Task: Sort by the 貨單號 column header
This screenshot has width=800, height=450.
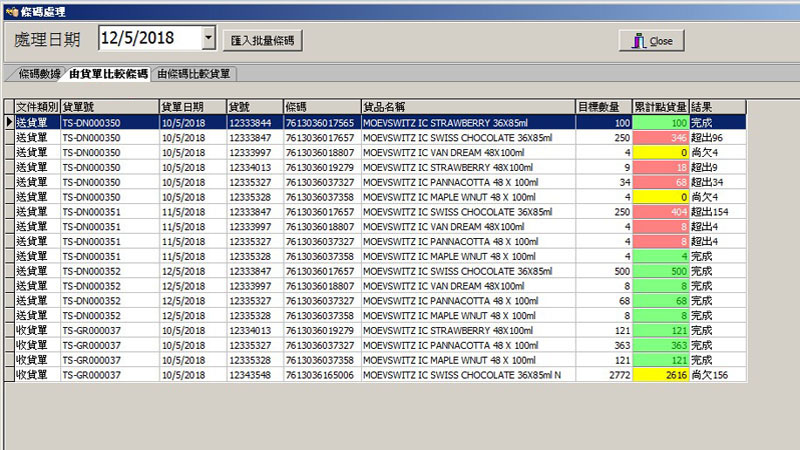Action: [x=109, y=106]
